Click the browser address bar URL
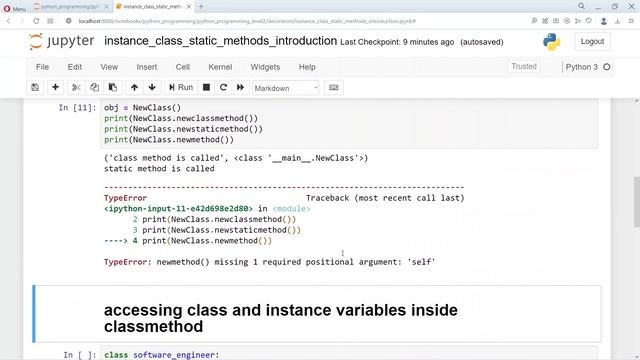The height and width of the screenshot is (360, 640). coord(247,21)
